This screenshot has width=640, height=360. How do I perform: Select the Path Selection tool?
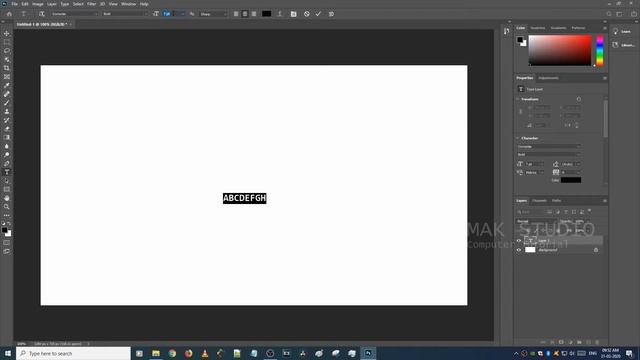(x=7, y=180)
